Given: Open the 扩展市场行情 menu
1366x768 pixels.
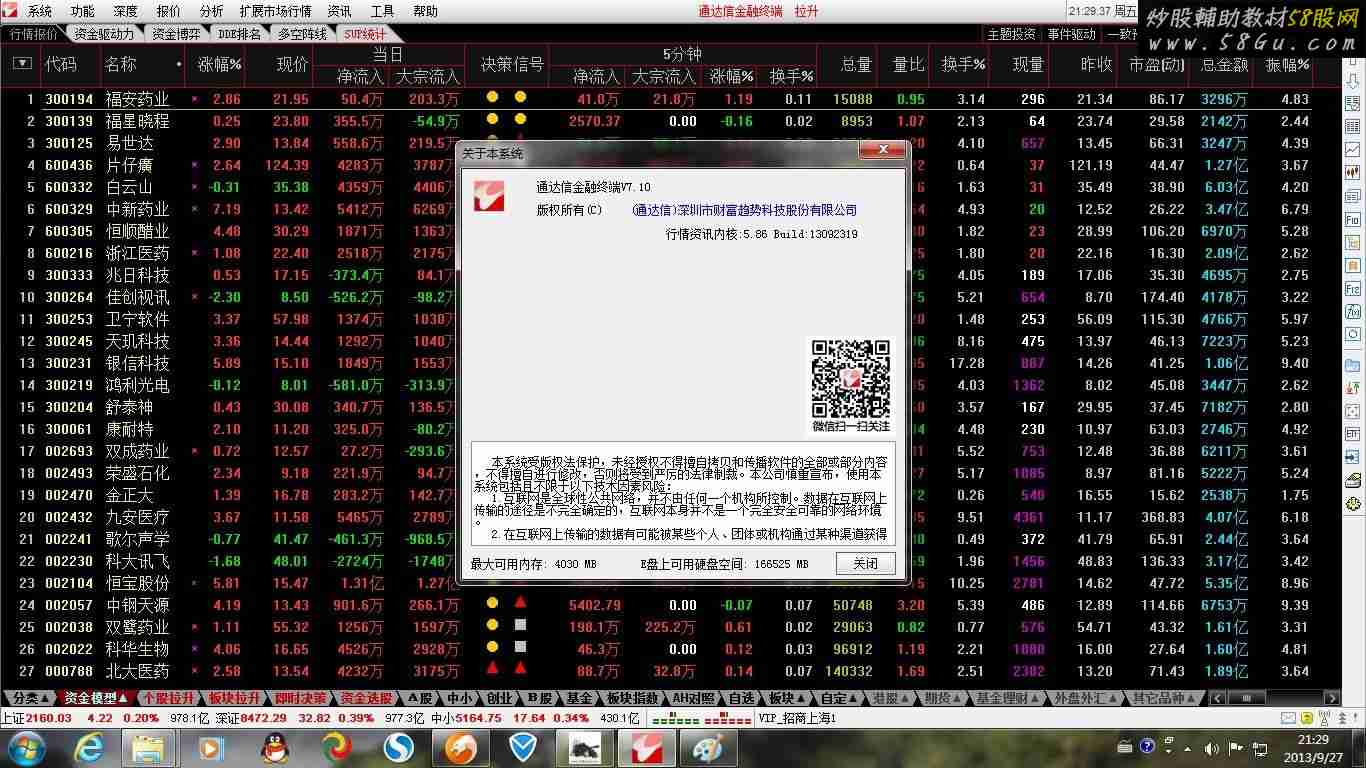Looking at the screenshot, I should coord(275,11).
